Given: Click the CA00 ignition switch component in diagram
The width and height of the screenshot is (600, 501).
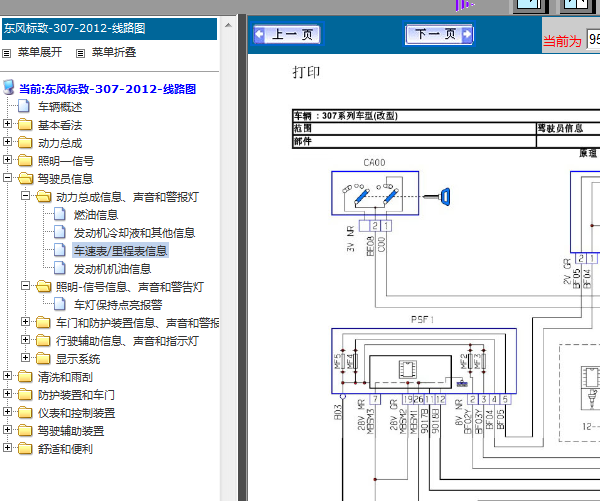Looking at the screenshot, I should point(375,193).
